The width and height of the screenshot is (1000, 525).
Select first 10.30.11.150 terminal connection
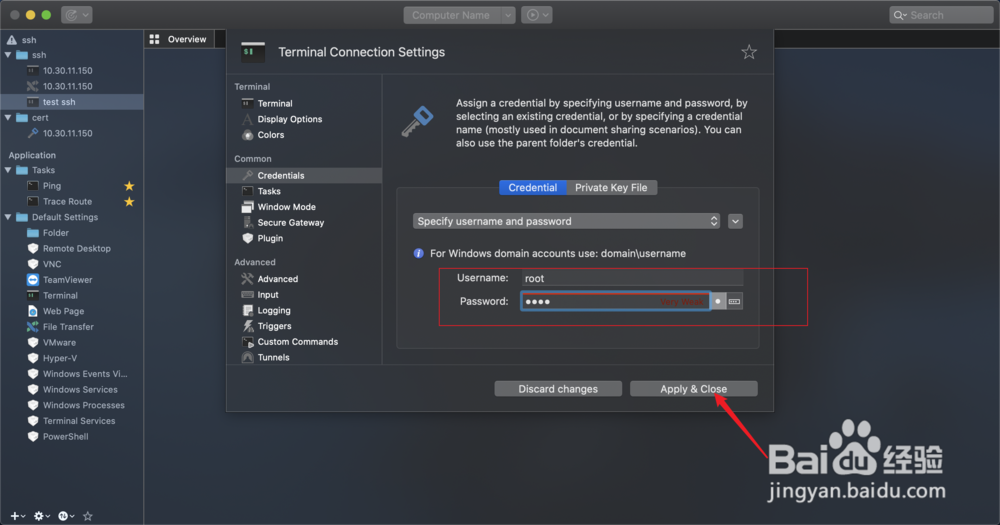pyautogui.click(x=68, y=71)
